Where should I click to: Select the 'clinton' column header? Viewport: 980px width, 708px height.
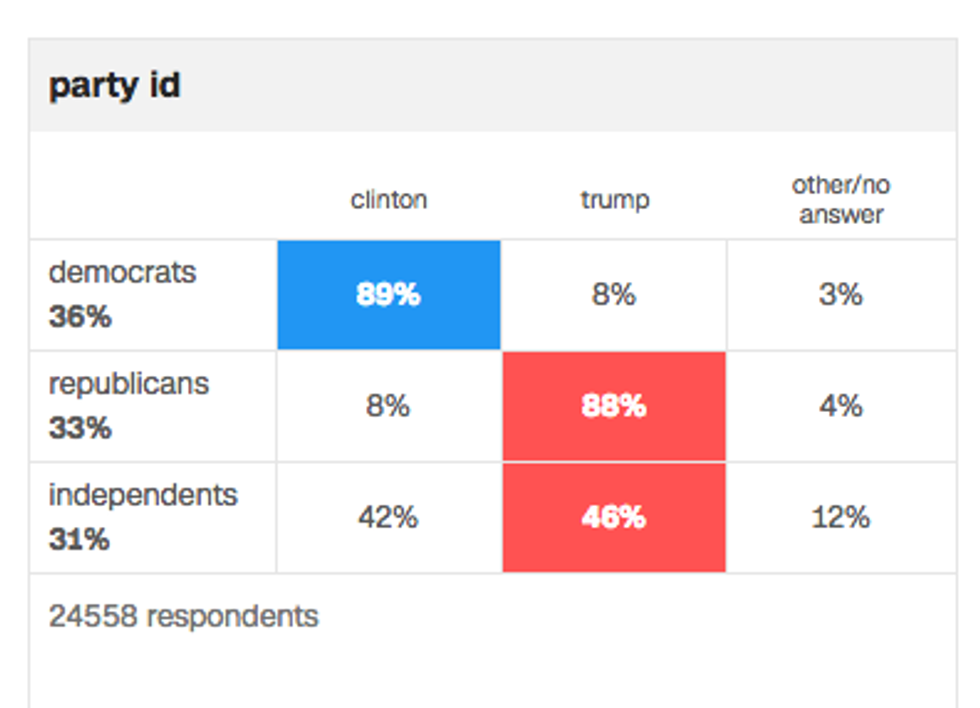pos(389,199)
